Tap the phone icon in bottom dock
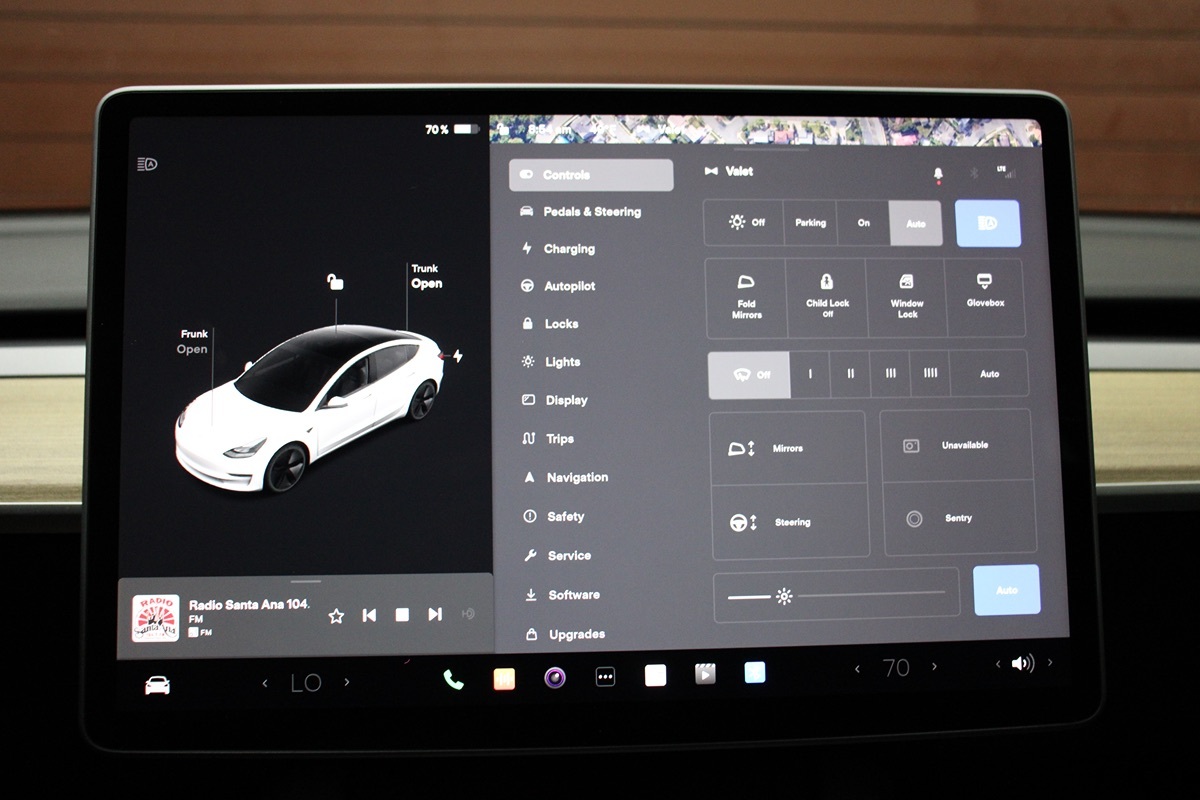Screen dimensions: 1200x800 [453, 679]
